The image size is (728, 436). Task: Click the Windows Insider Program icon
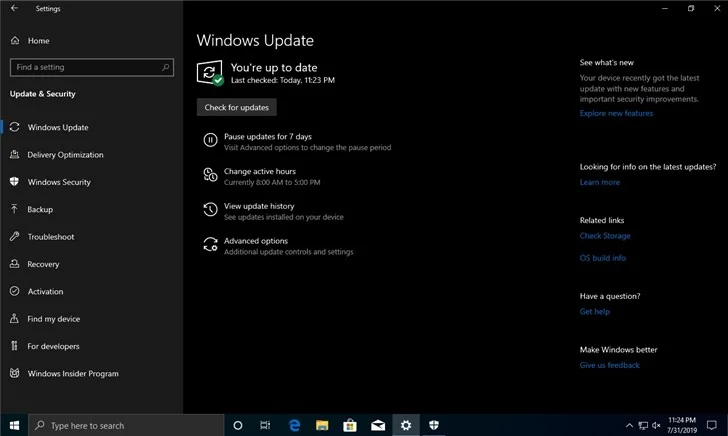click(14, 373)
